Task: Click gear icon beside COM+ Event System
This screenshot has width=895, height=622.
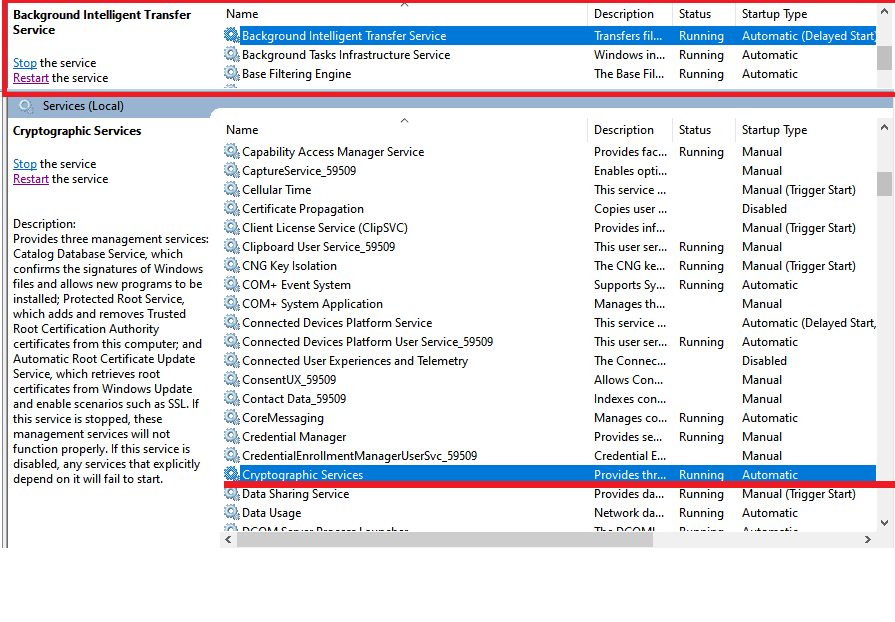Action: [x=231, y=285]
